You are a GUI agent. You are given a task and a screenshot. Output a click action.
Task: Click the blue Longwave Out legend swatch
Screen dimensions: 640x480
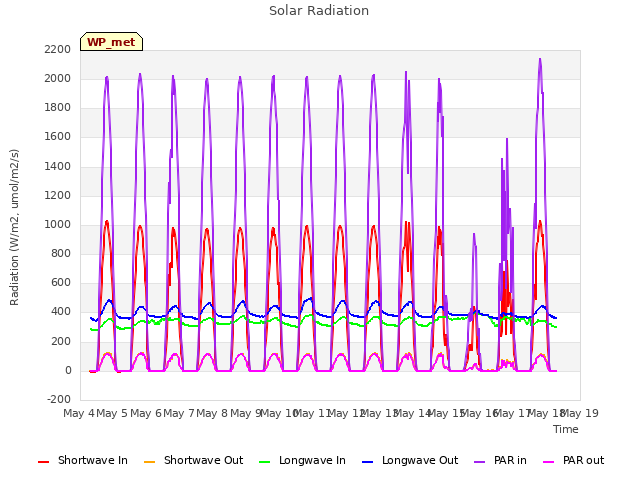[x=367, y=462]
